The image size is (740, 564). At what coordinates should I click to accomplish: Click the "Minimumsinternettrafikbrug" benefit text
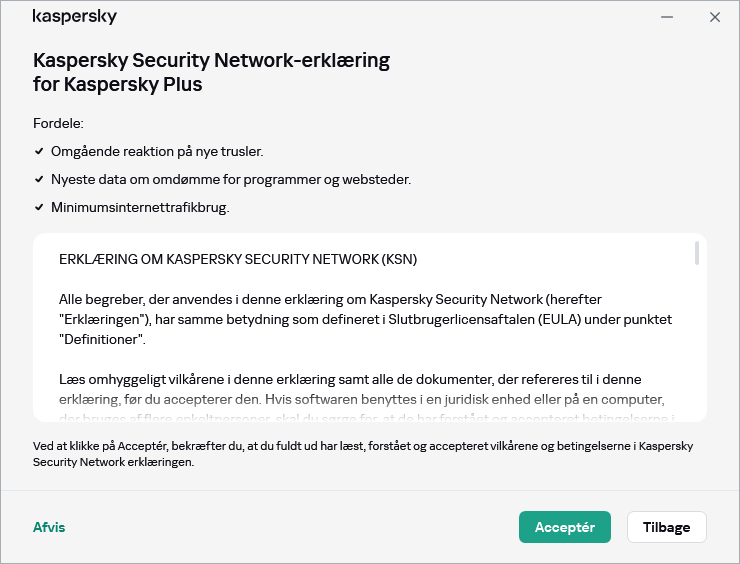click(140, 207)
